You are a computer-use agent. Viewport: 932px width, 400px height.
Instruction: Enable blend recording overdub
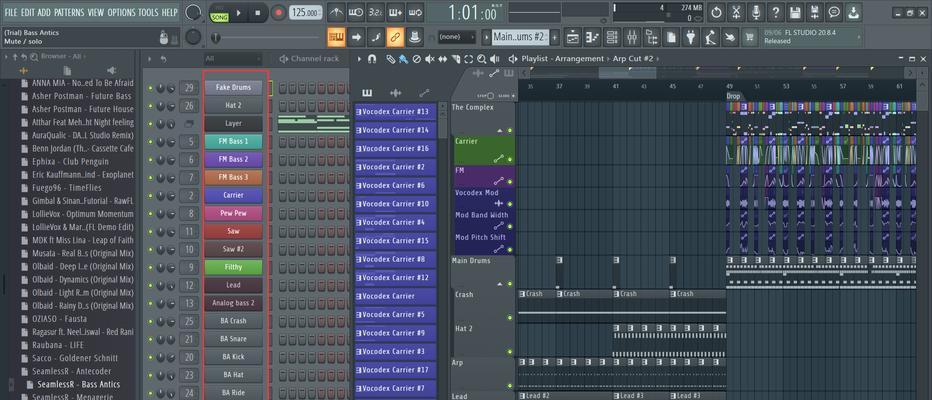[x=395, y=12]
